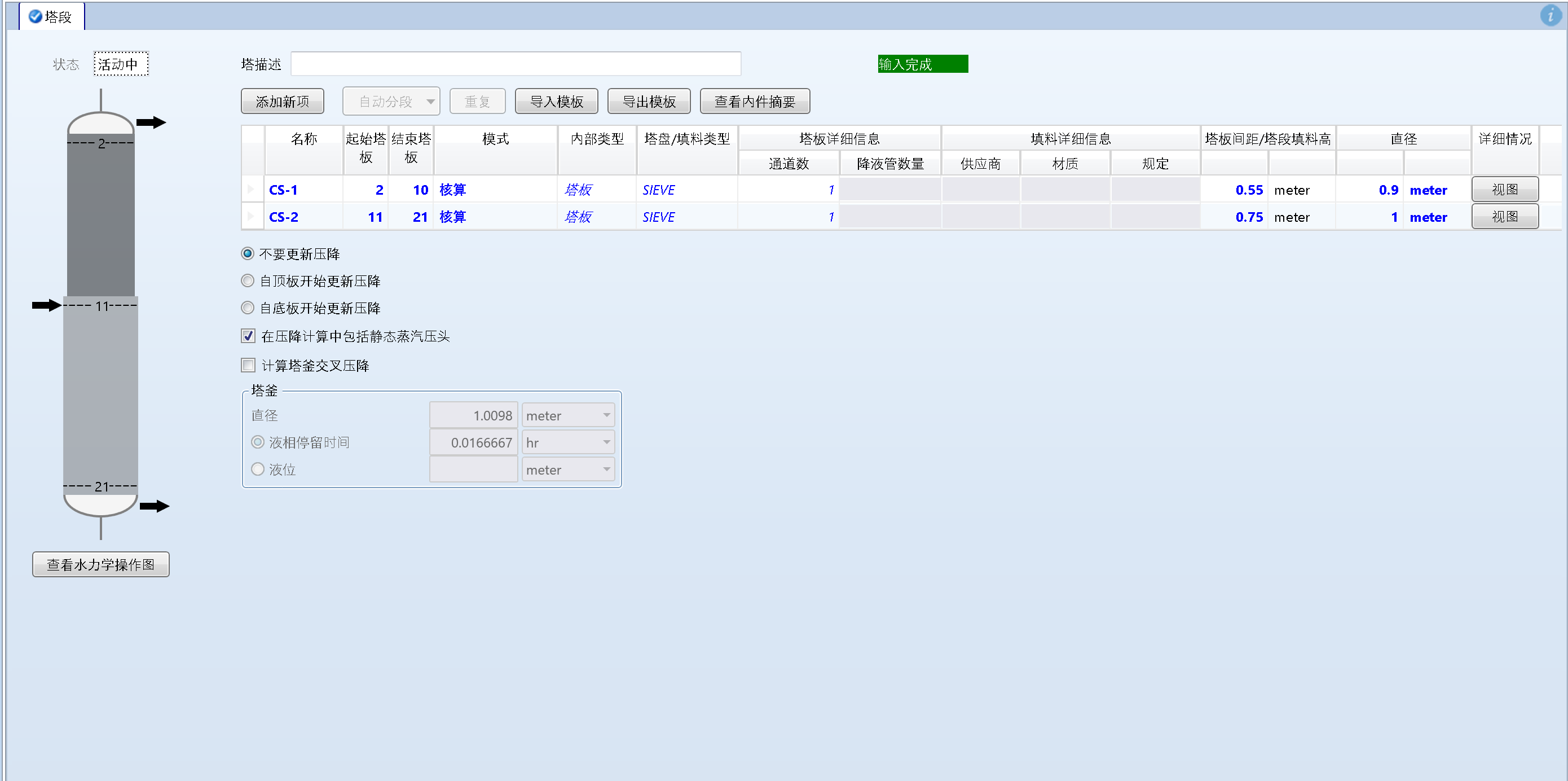
Task: Select 自顶板开始更新压降 radio option
Action: [x=248, y=281]
